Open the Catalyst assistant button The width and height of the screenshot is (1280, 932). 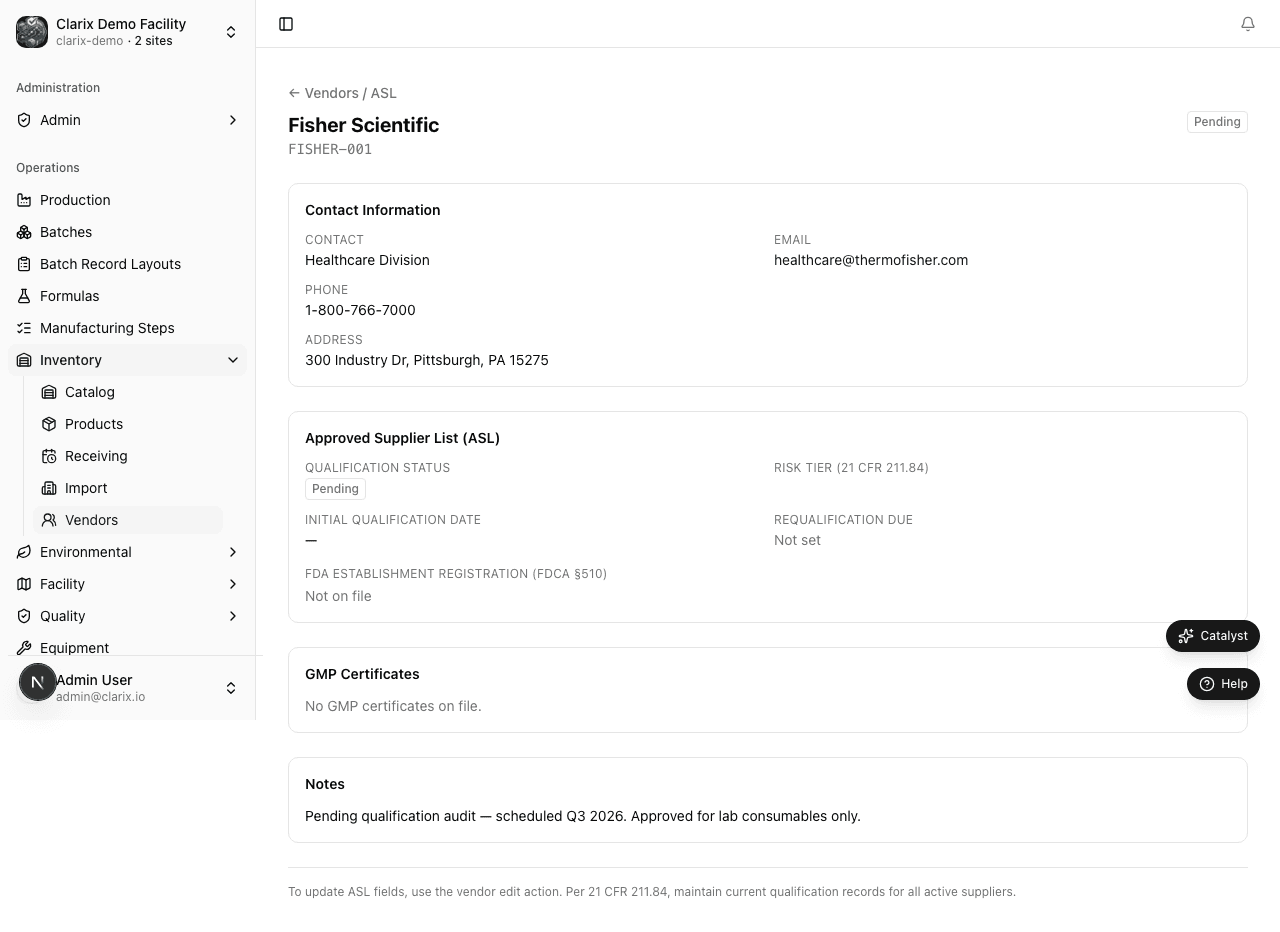tap(1213, 636)
